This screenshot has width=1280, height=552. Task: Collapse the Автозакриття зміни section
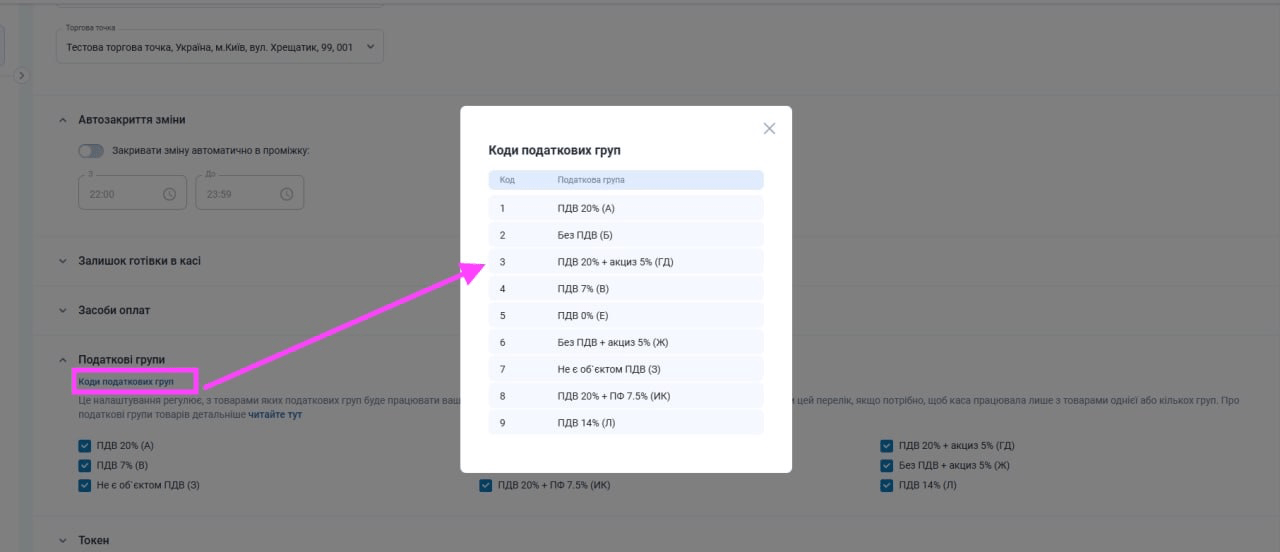click(x=63, y=120)
